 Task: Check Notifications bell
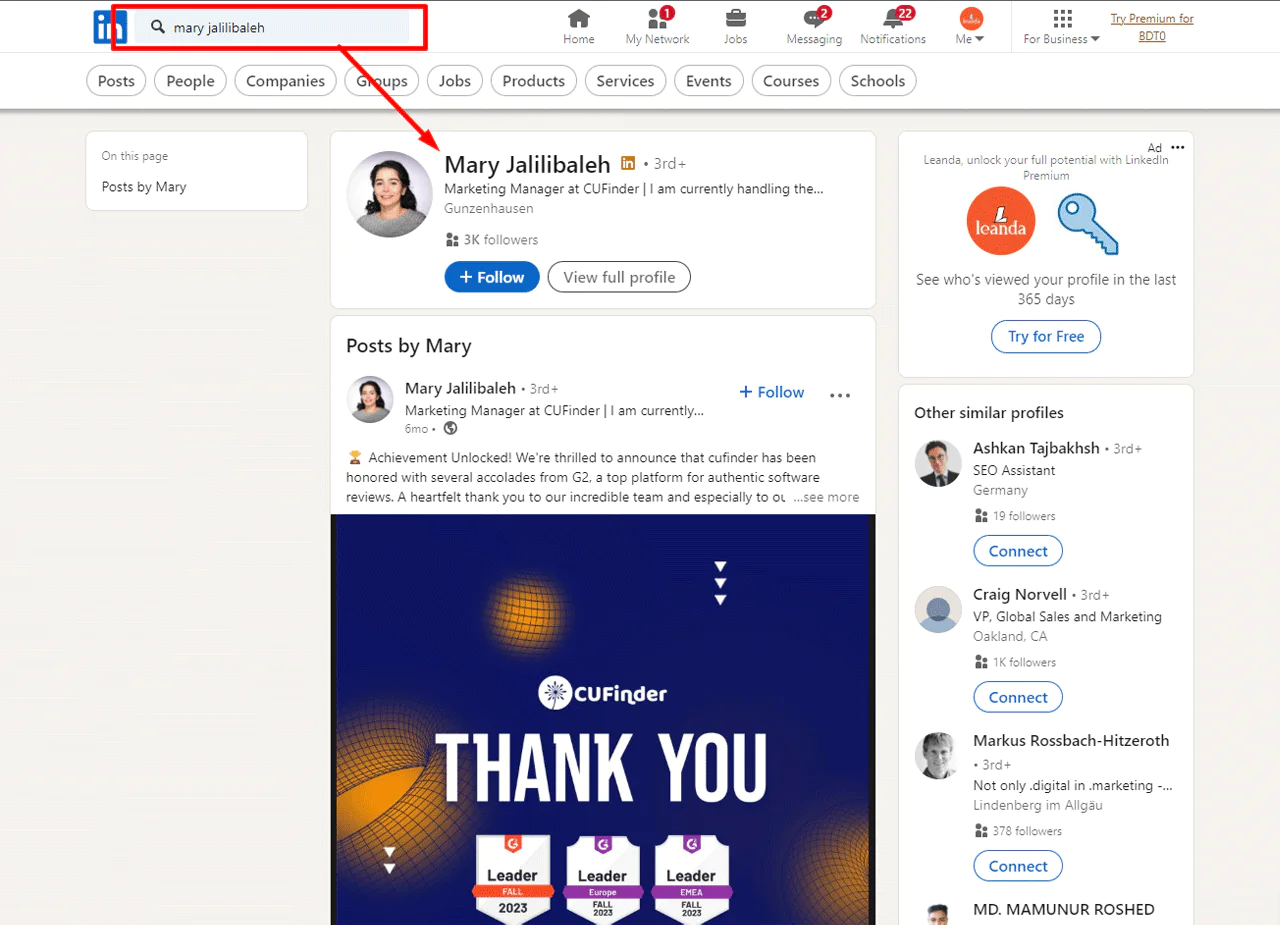tap(891, 20)
